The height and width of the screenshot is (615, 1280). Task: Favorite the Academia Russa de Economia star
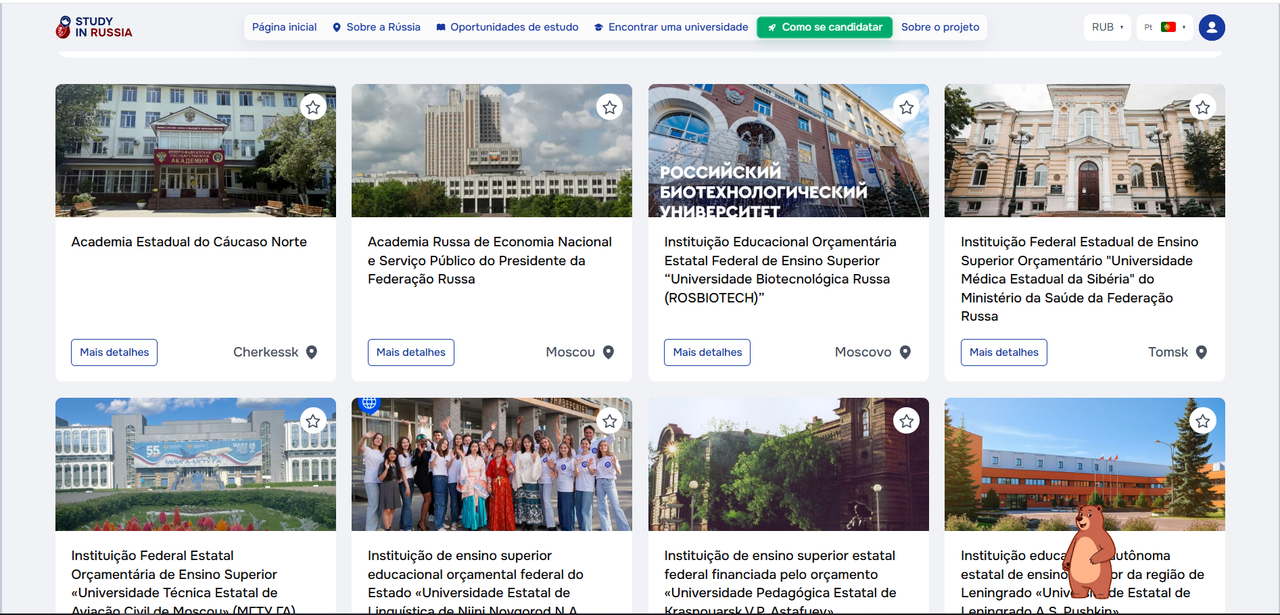609,107
